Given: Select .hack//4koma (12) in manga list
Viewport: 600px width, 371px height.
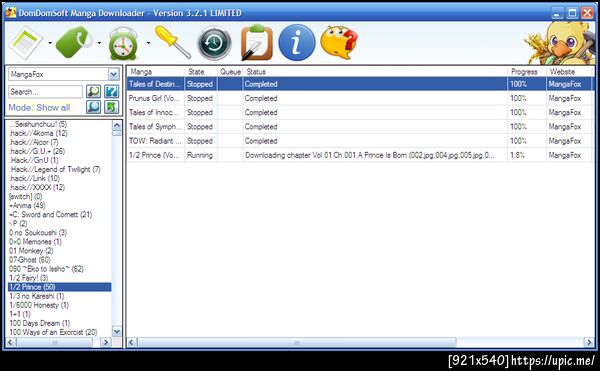Looking at the screenshot, I should [x=38, y=133].
